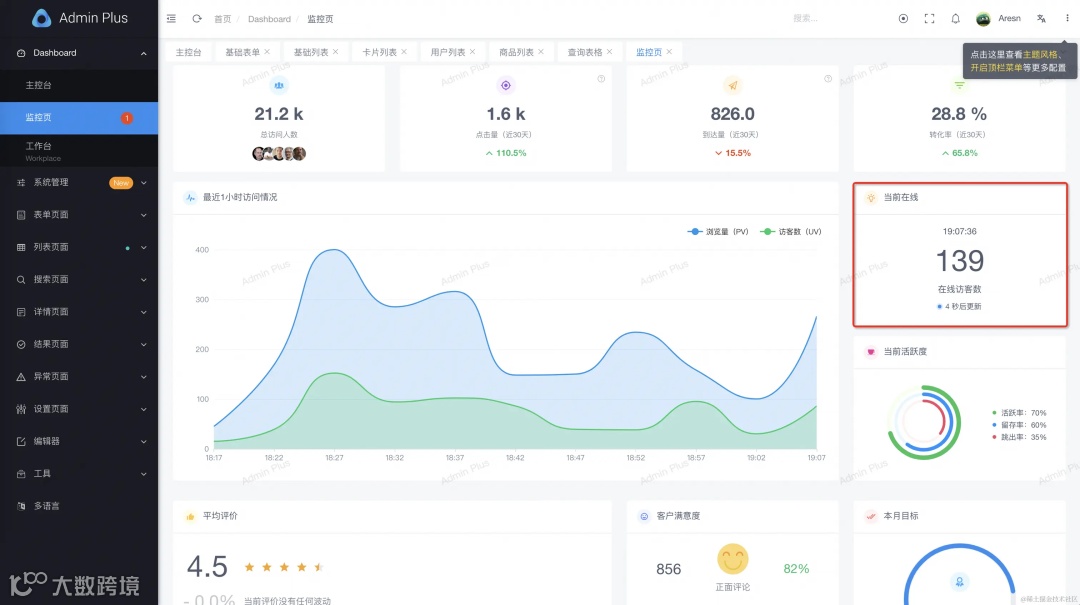1080x605 pixels.
Task: Expand the 工具 menu
Action: click(x=79, y=474)
